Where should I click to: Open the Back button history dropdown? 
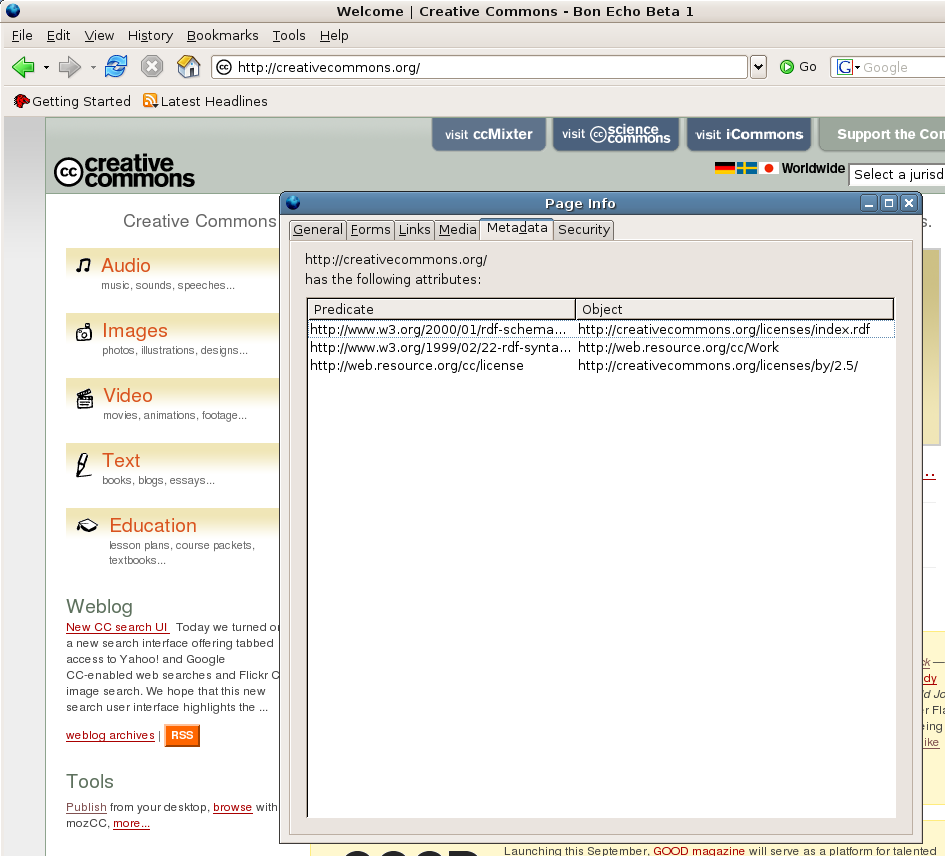coord(46,68)
